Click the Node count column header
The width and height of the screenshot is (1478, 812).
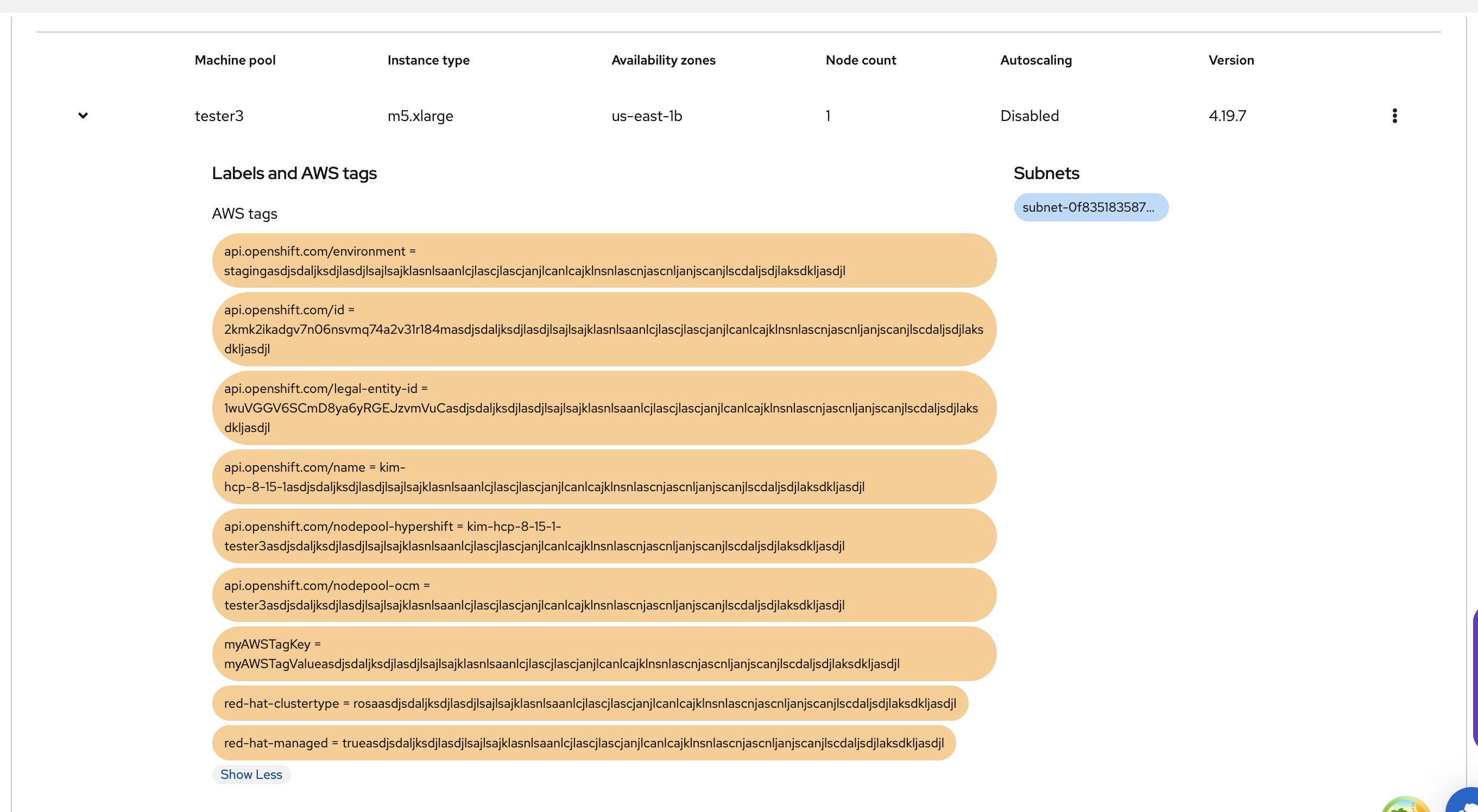point(860,60)
